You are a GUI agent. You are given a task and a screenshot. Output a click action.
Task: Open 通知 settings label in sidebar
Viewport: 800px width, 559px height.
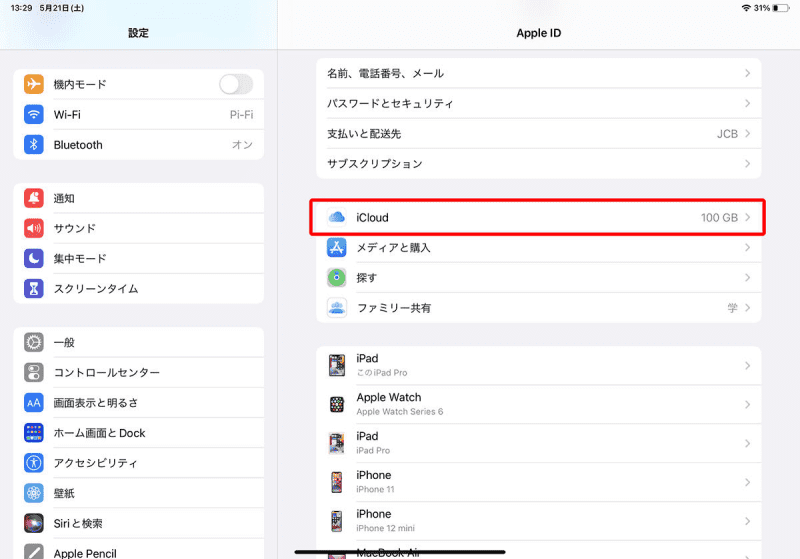point(64,198)
